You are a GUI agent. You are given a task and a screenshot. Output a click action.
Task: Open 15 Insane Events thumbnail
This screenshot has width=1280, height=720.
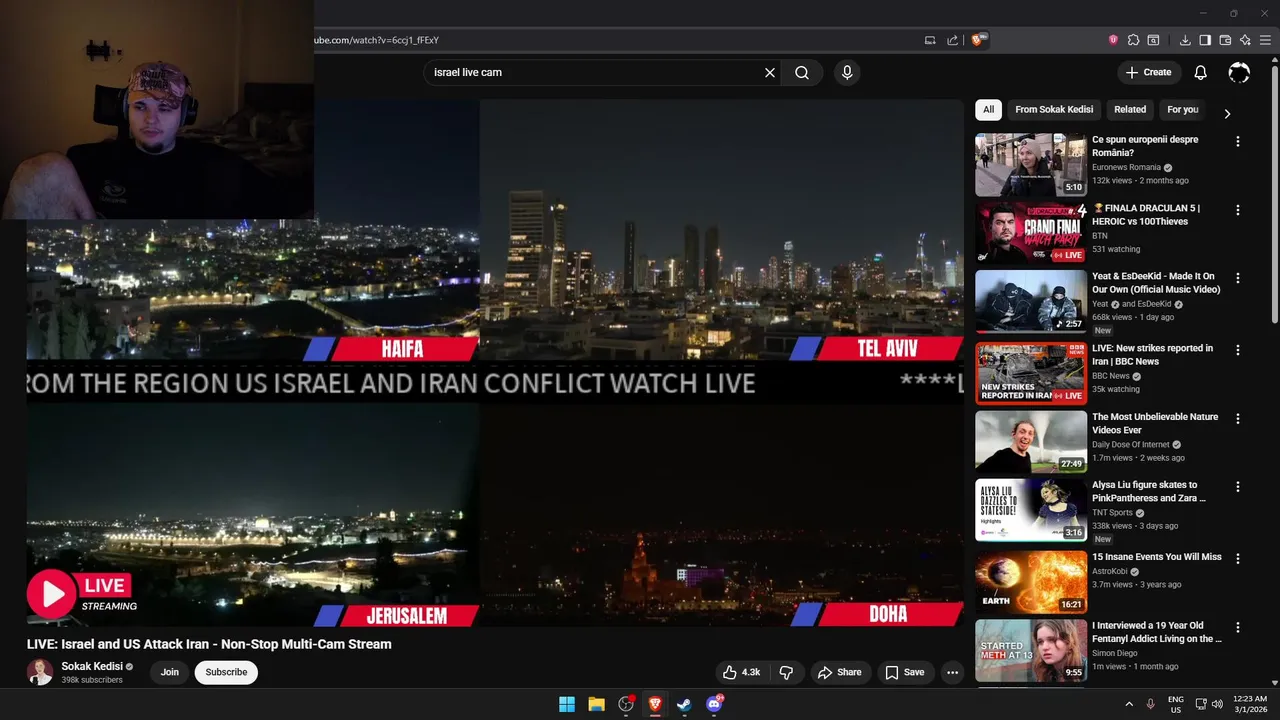pyautogui.click(x=1030, y=582)
